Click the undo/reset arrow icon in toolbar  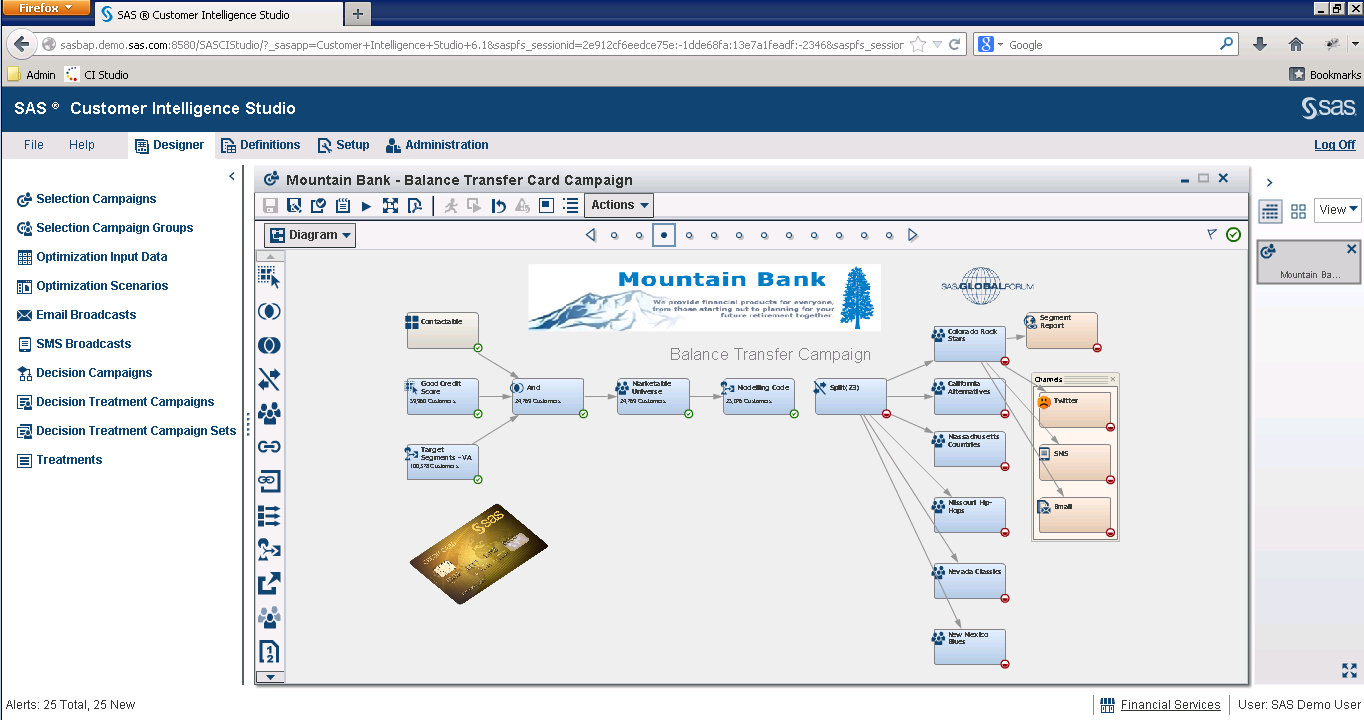coord(498,205)
